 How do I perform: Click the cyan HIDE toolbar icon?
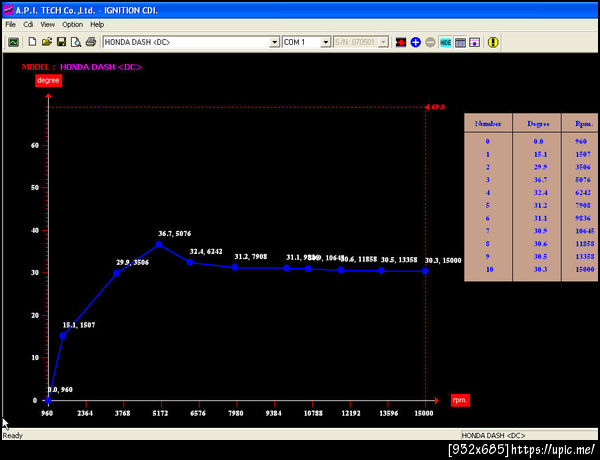coord(445,42)
